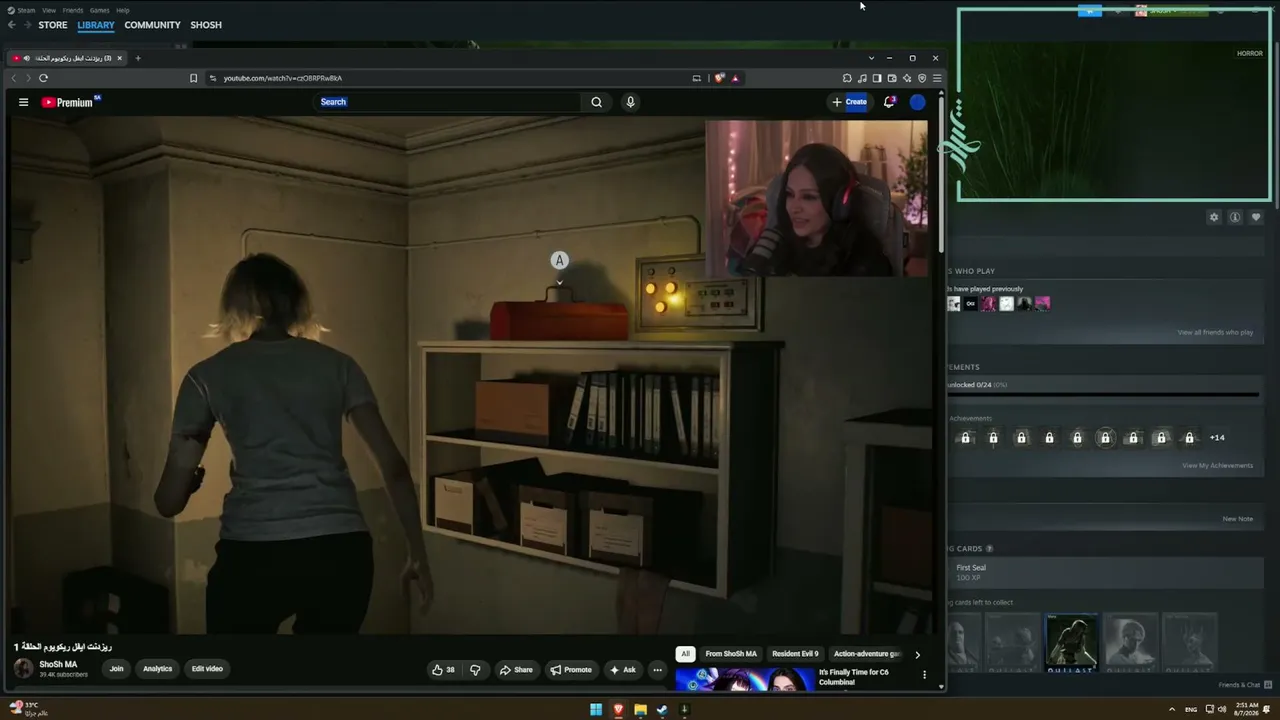Open the COMMUNITY tab in Steam
This screenshot has height=720, width=1280.
click(152, 25)
